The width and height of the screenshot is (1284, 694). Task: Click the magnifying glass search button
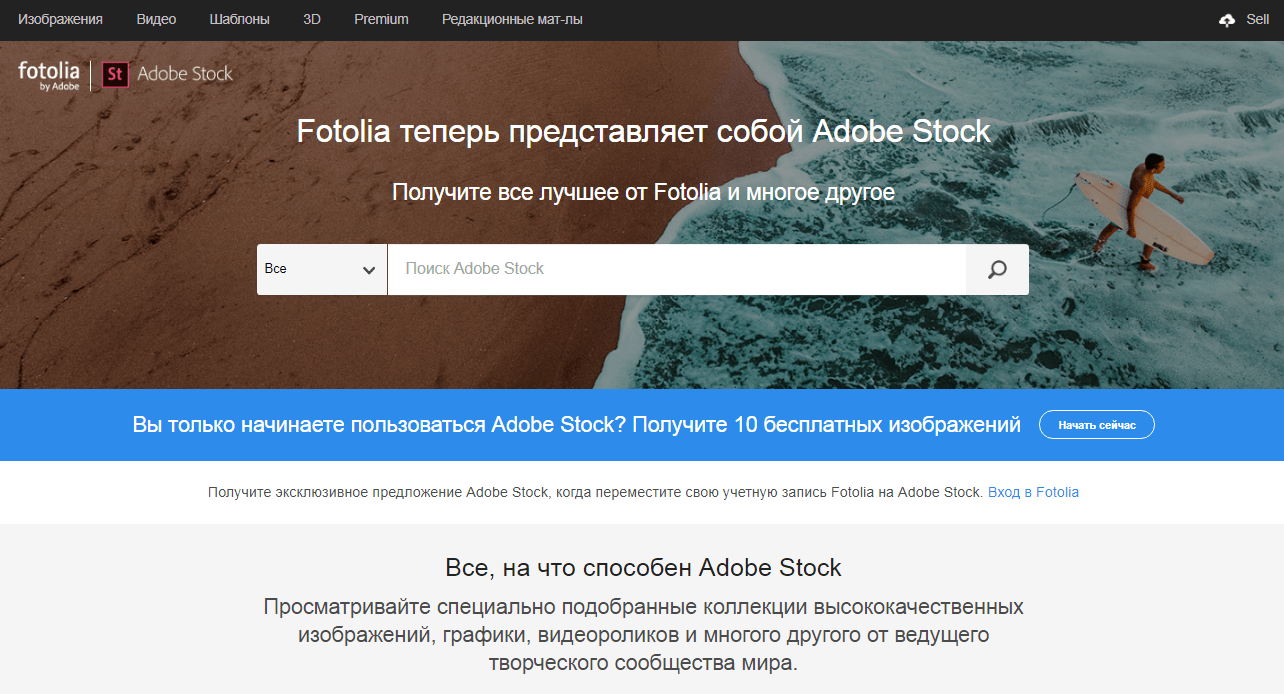[x=997, y=269]
